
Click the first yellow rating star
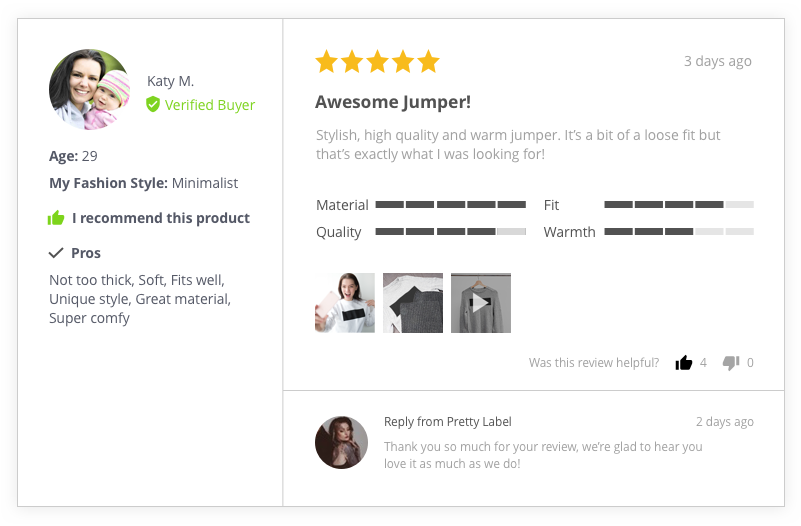[x=326, y=61]
